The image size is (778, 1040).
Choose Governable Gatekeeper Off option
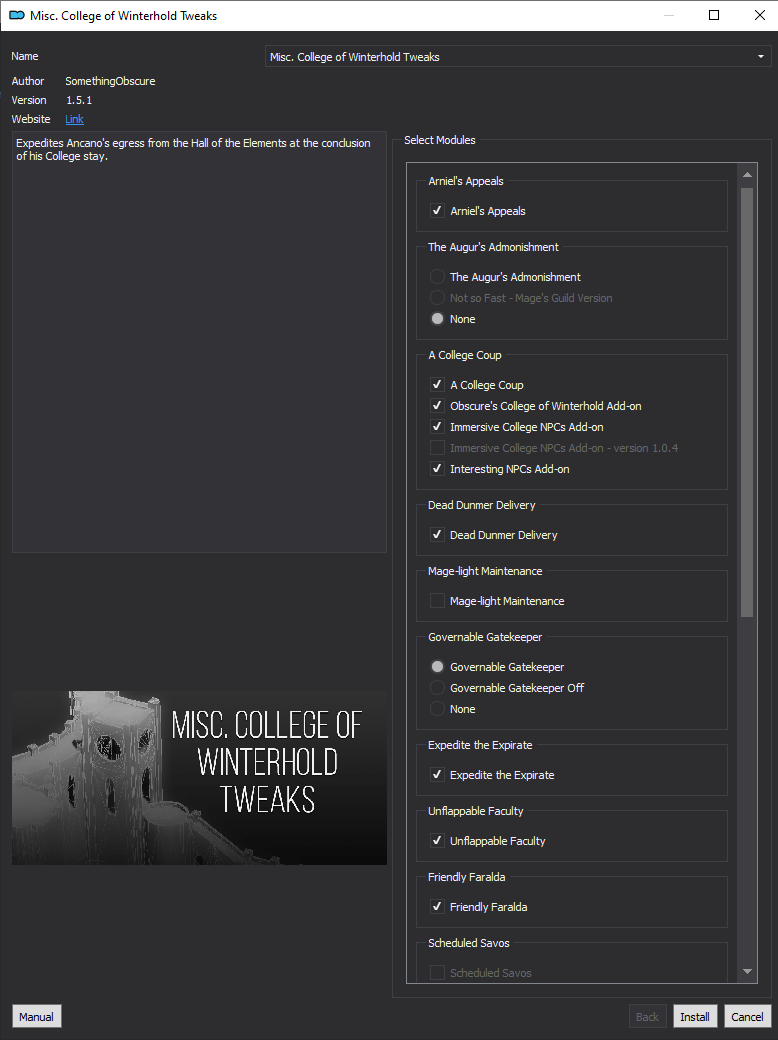coord(437,688)
